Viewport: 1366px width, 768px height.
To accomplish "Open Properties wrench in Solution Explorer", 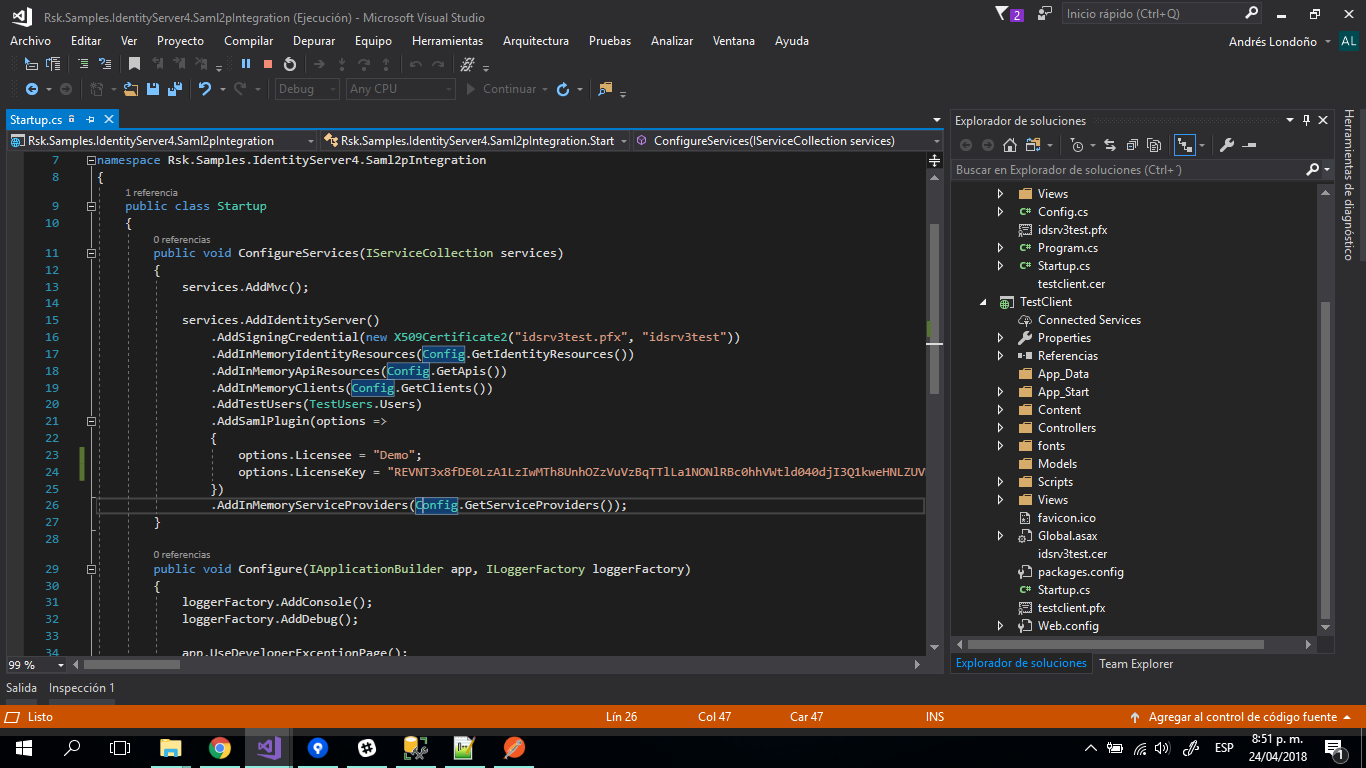I will pyautogui.click(x=1228, y=145).
